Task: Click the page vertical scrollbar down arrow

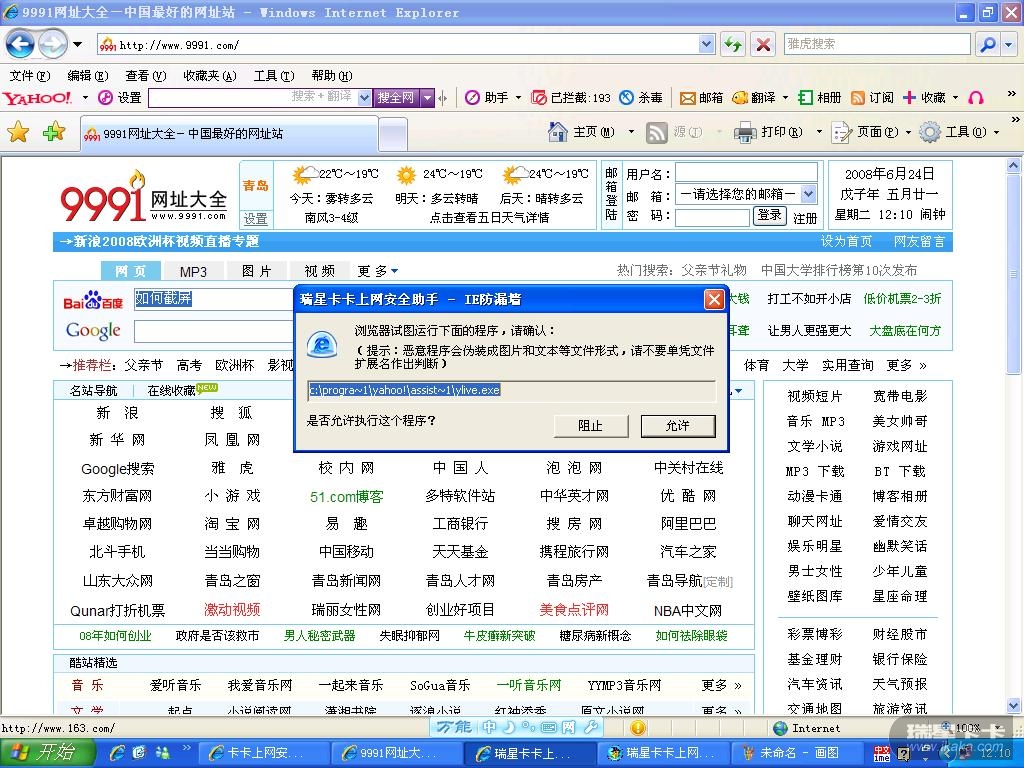Action: point(1014,705)
